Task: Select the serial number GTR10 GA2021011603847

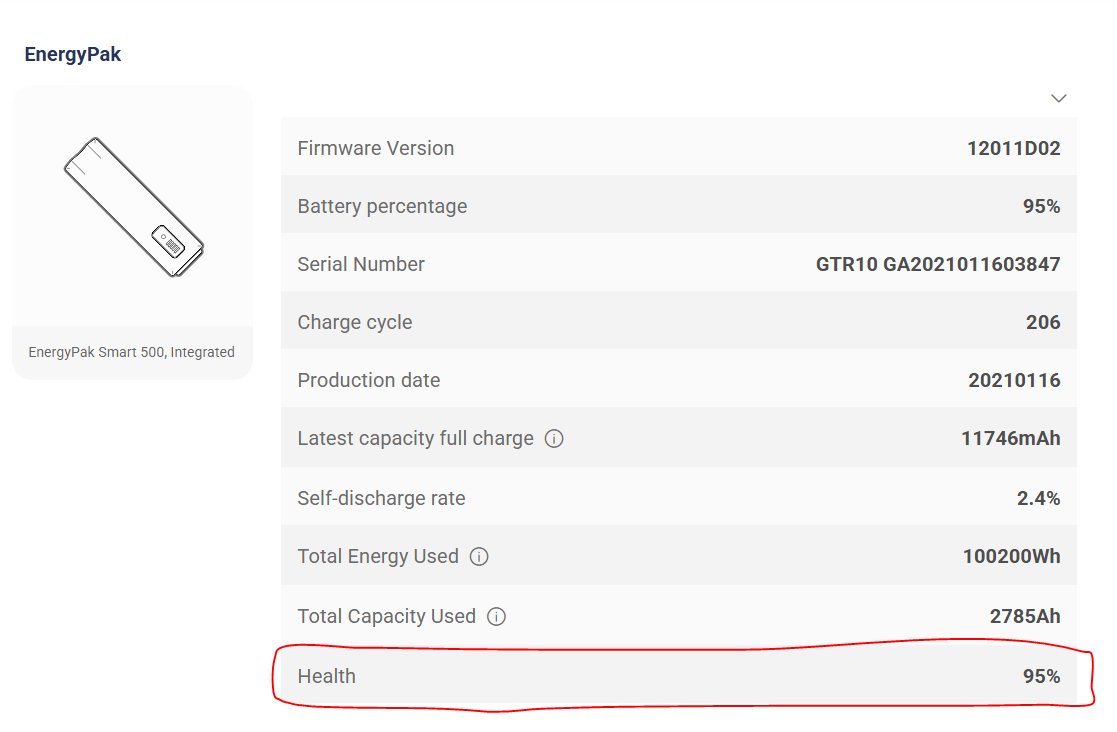Action: [938, 264]
